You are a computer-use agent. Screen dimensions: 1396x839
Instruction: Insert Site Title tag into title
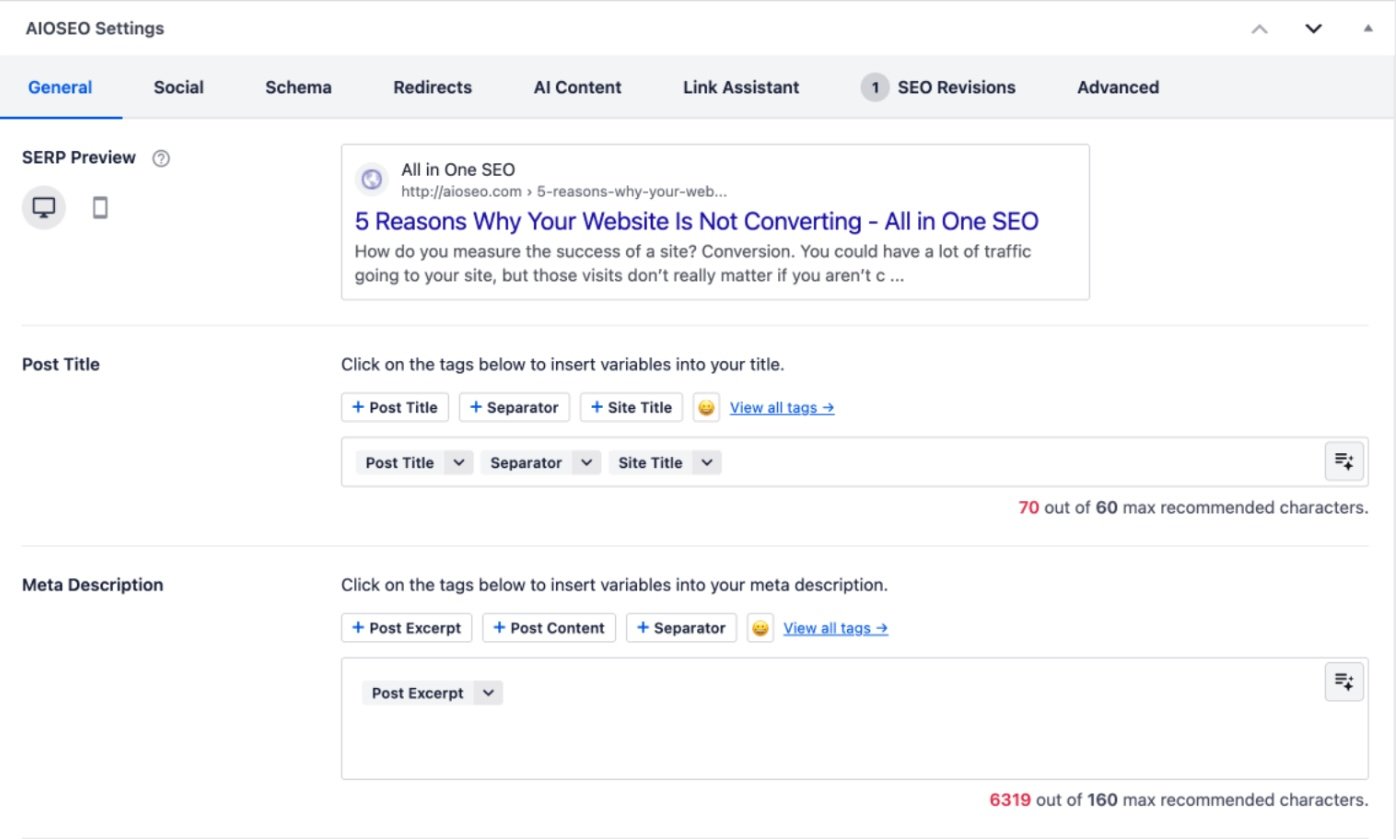click(631, 408)
